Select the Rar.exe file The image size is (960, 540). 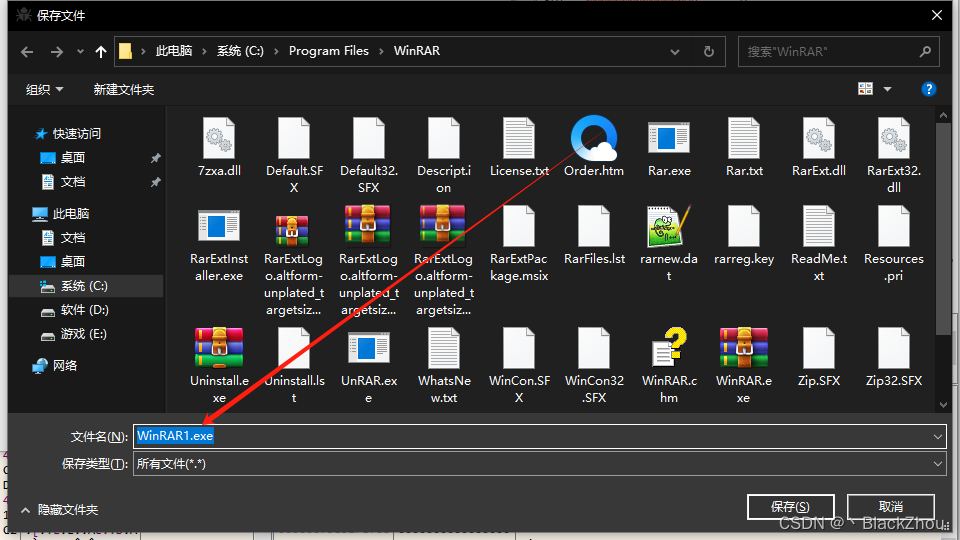pos(669,148)
